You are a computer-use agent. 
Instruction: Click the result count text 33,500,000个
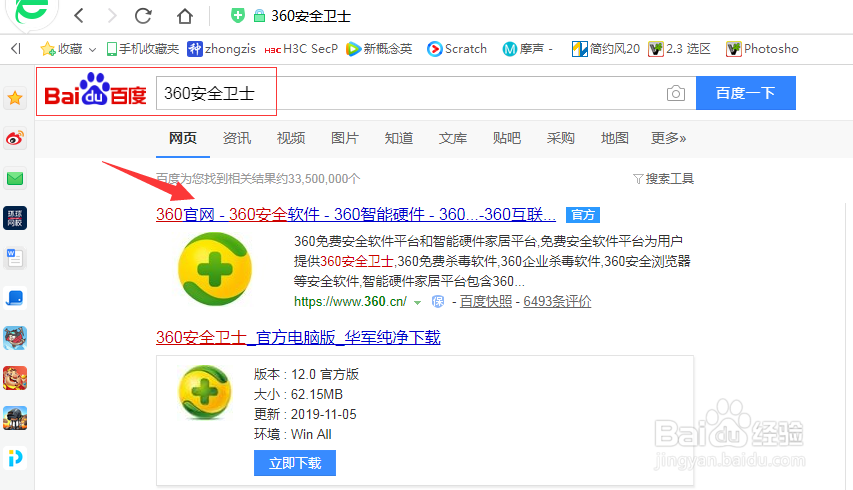[324, 179]
